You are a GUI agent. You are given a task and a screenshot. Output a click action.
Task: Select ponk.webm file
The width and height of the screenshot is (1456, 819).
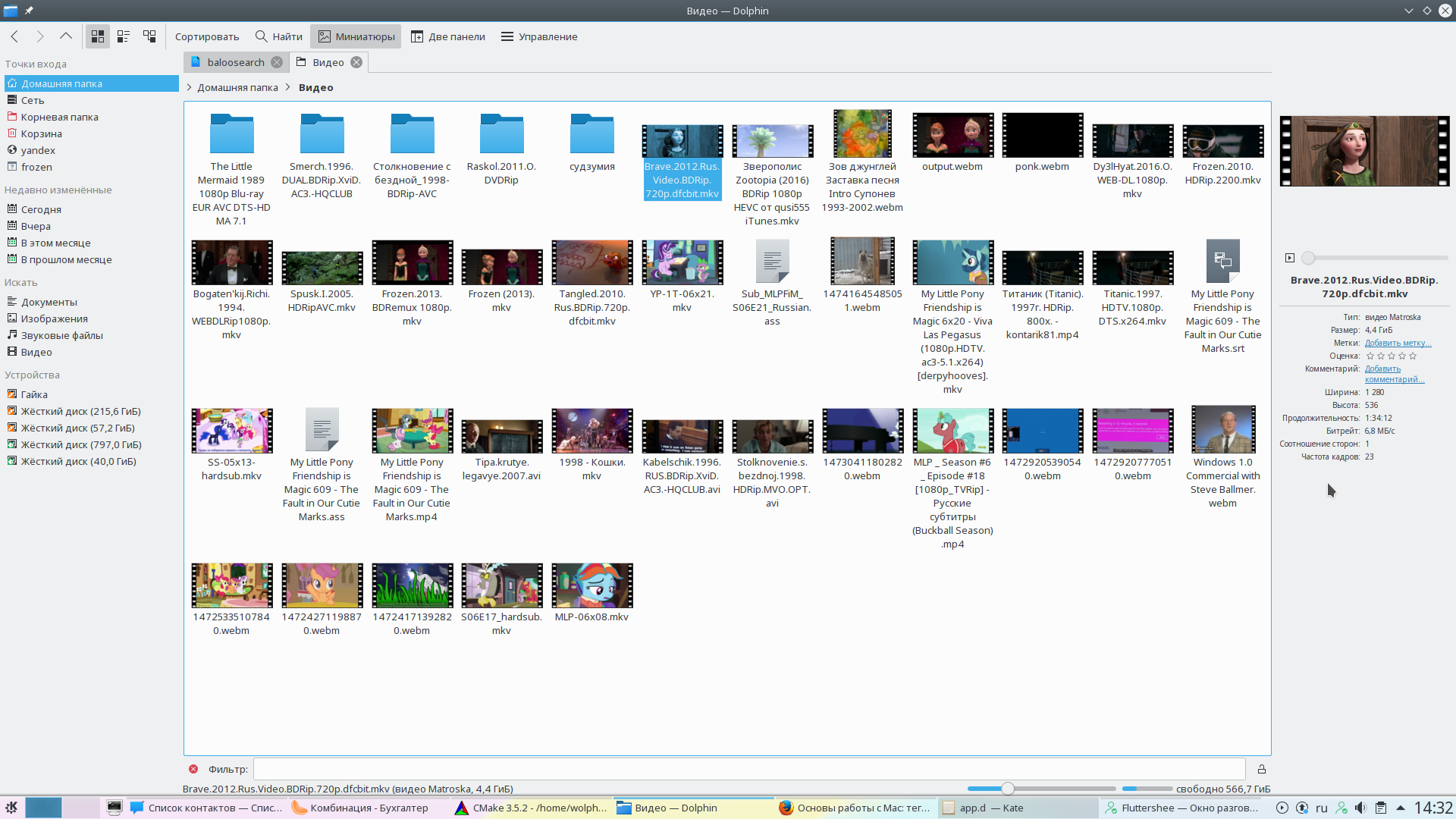[x=1042, y=142]
